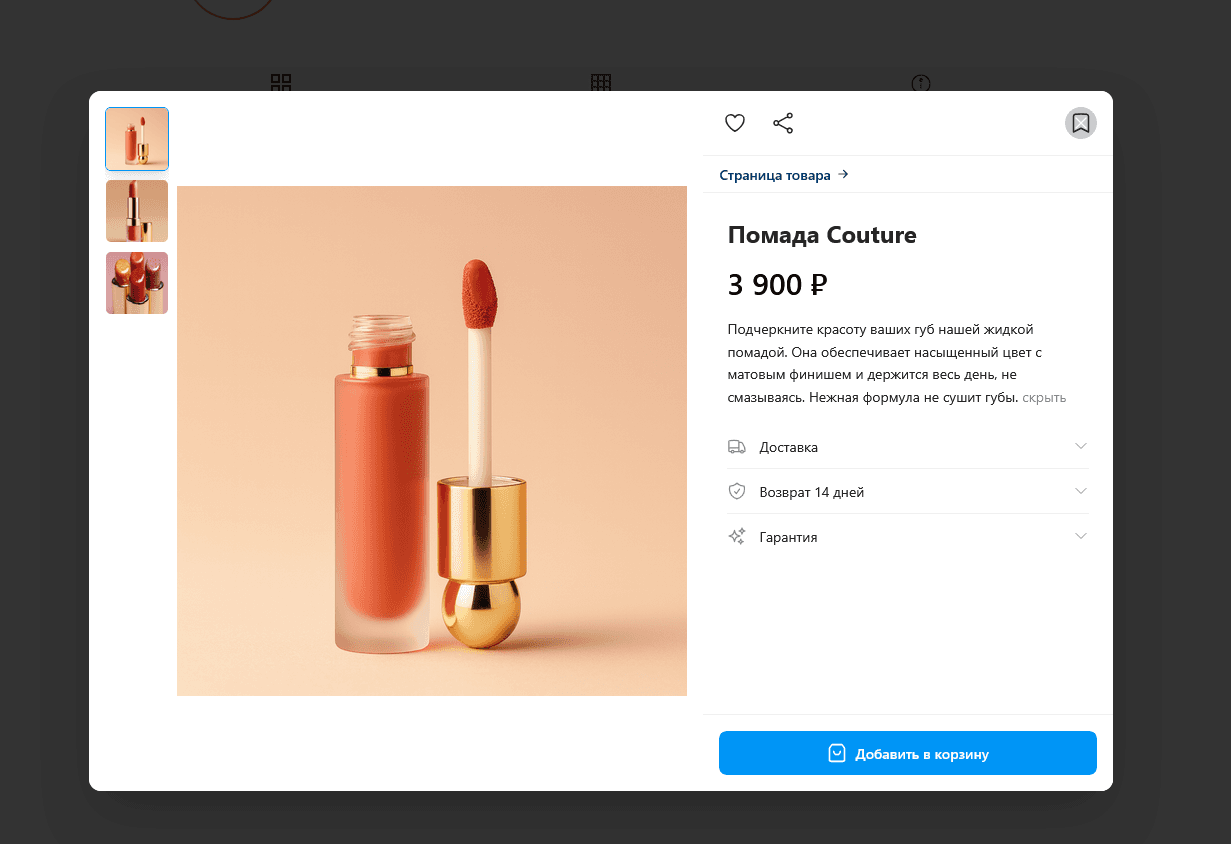This screenshot has height=844, width=1231.
Task: Toggle the heart to favorite the lipstick
Action: click(x=735, y=122)
